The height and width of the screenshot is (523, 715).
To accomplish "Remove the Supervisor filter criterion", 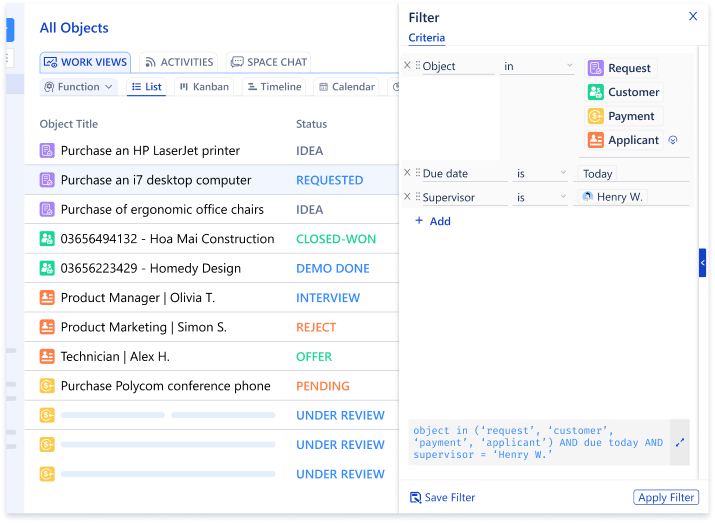I will pyautogui.click(x=407, y=197).
